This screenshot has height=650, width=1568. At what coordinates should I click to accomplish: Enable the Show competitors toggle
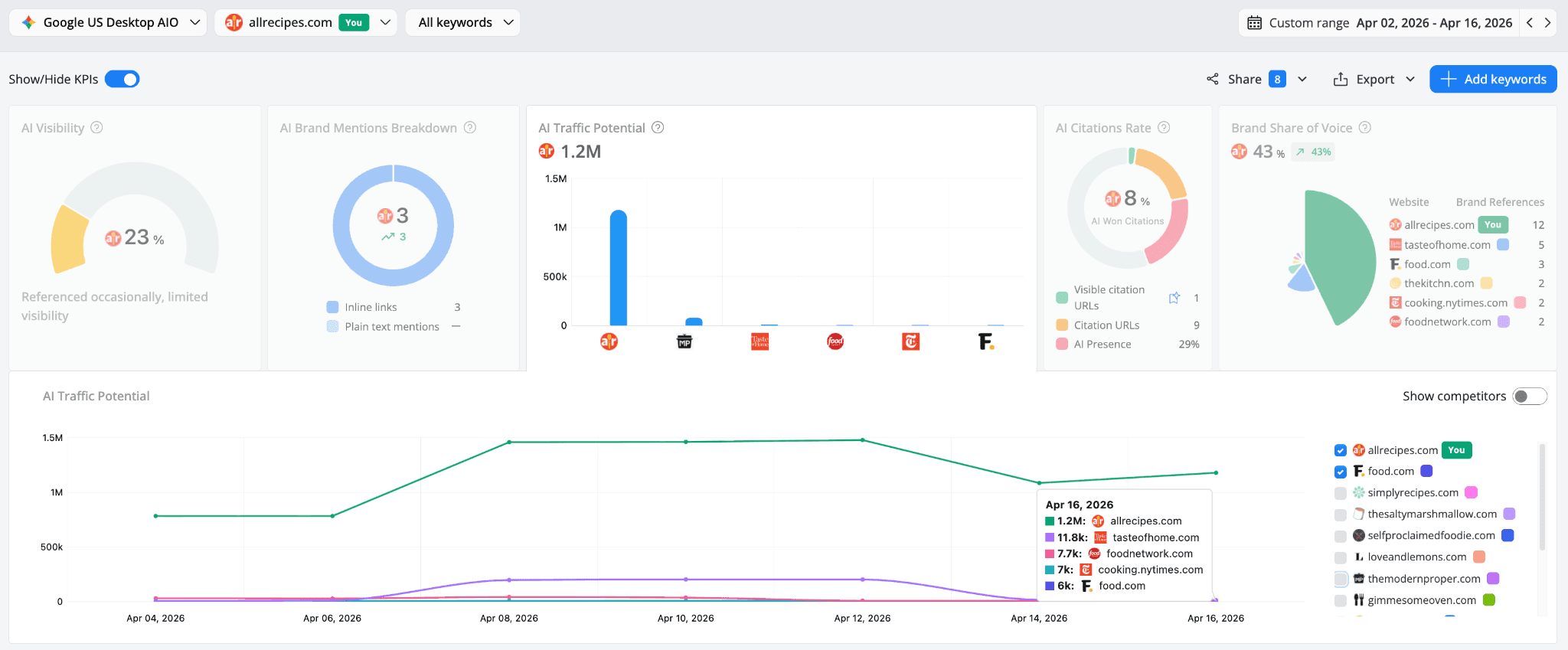[1530, 396]
